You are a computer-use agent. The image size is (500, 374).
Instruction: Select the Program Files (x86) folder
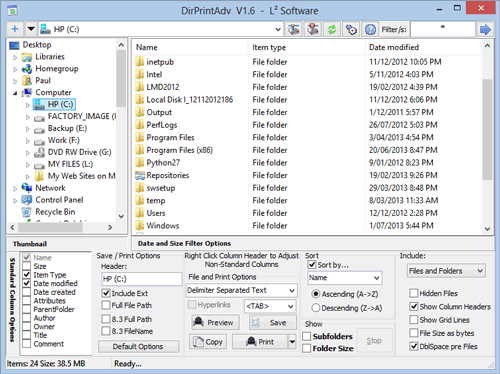(179, 150)
